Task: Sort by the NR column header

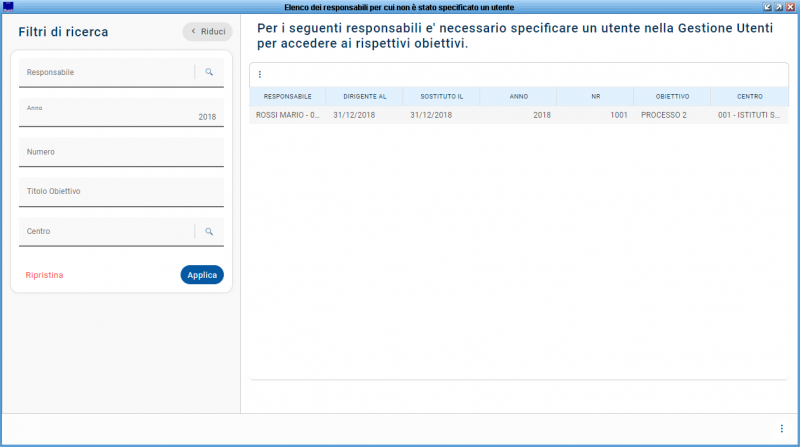Action: coord(595,96)
